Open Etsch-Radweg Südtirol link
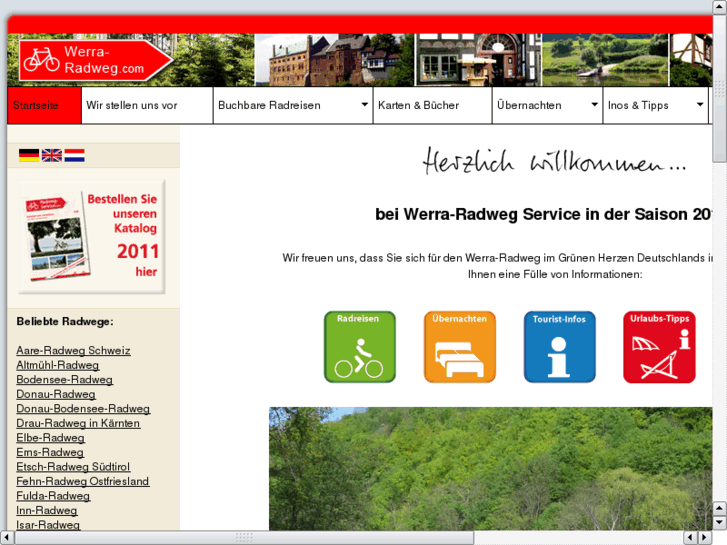Screen dimensions: 727x545 (x=73, y=467)
